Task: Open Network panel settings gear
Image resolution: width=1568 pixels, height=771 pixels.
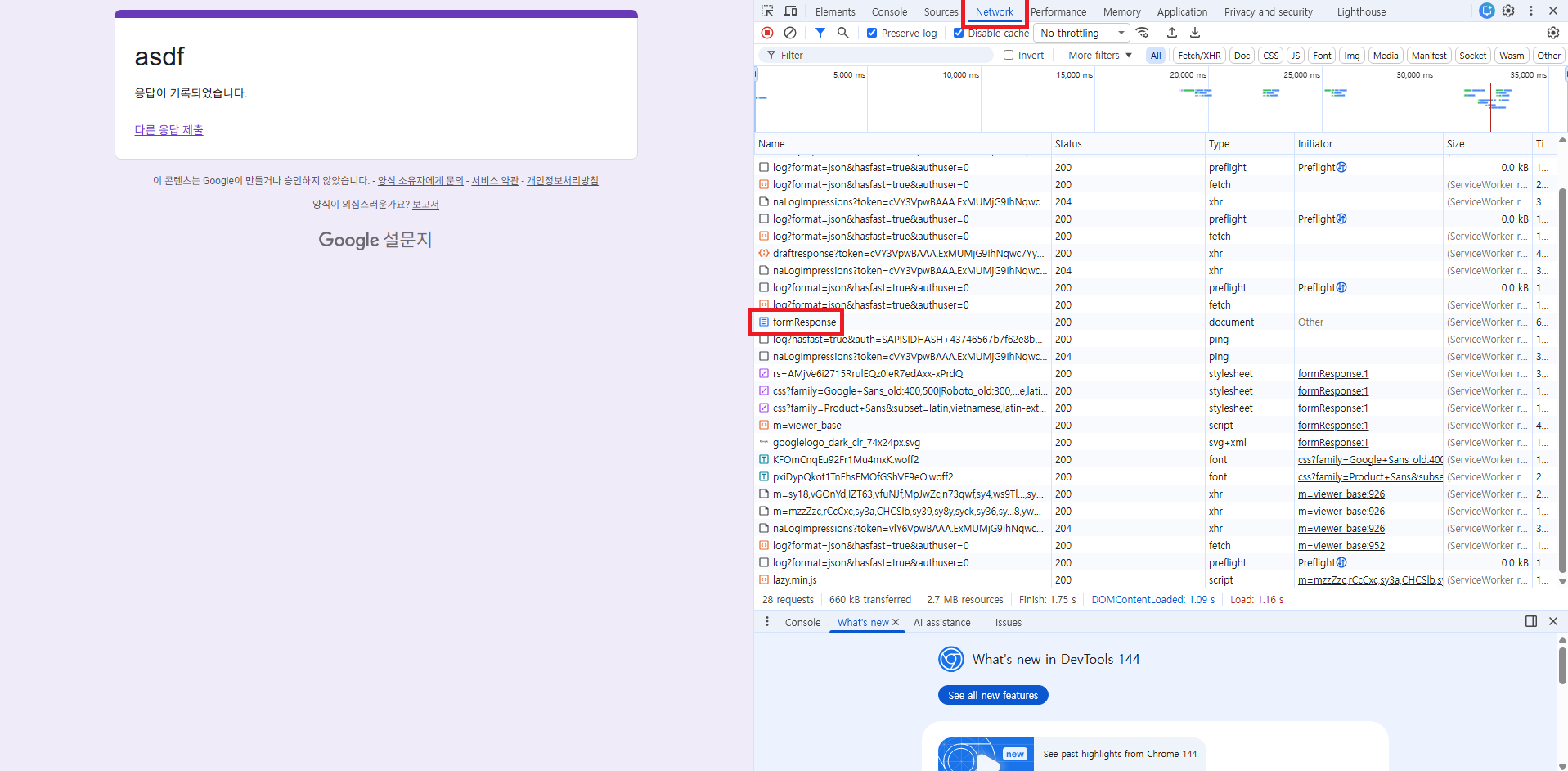Action: [x=1552, y=33]
